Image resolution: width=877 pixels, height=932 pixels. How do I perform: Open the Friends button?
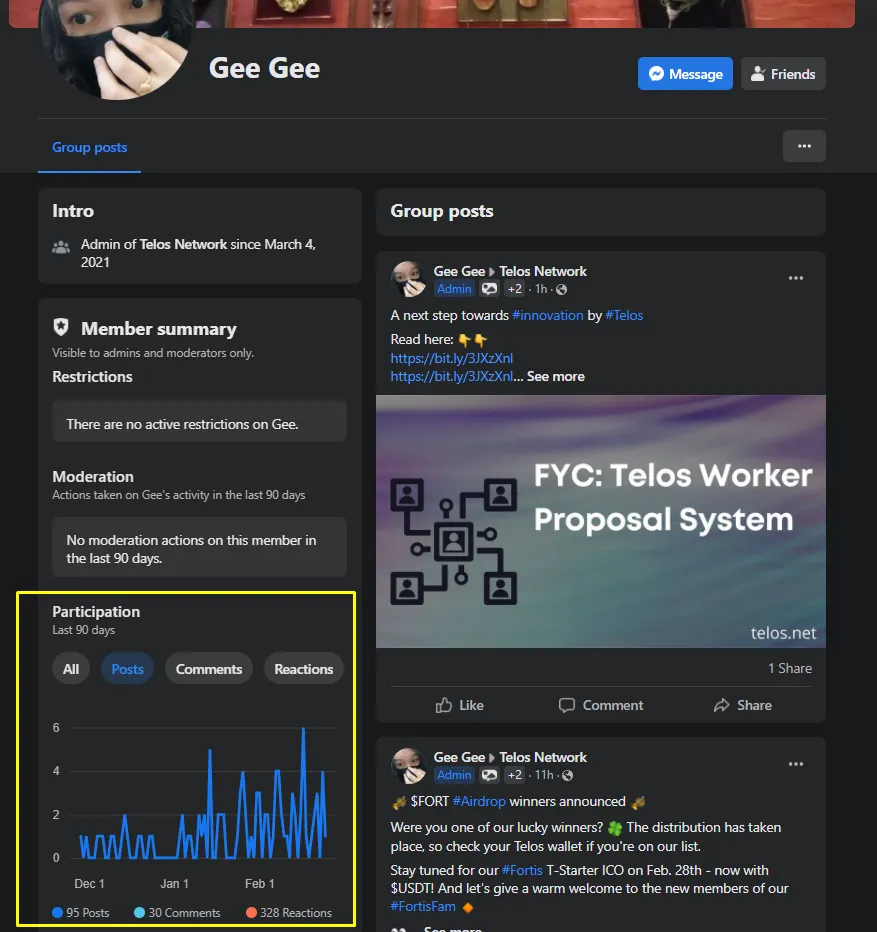click(783, 74)
